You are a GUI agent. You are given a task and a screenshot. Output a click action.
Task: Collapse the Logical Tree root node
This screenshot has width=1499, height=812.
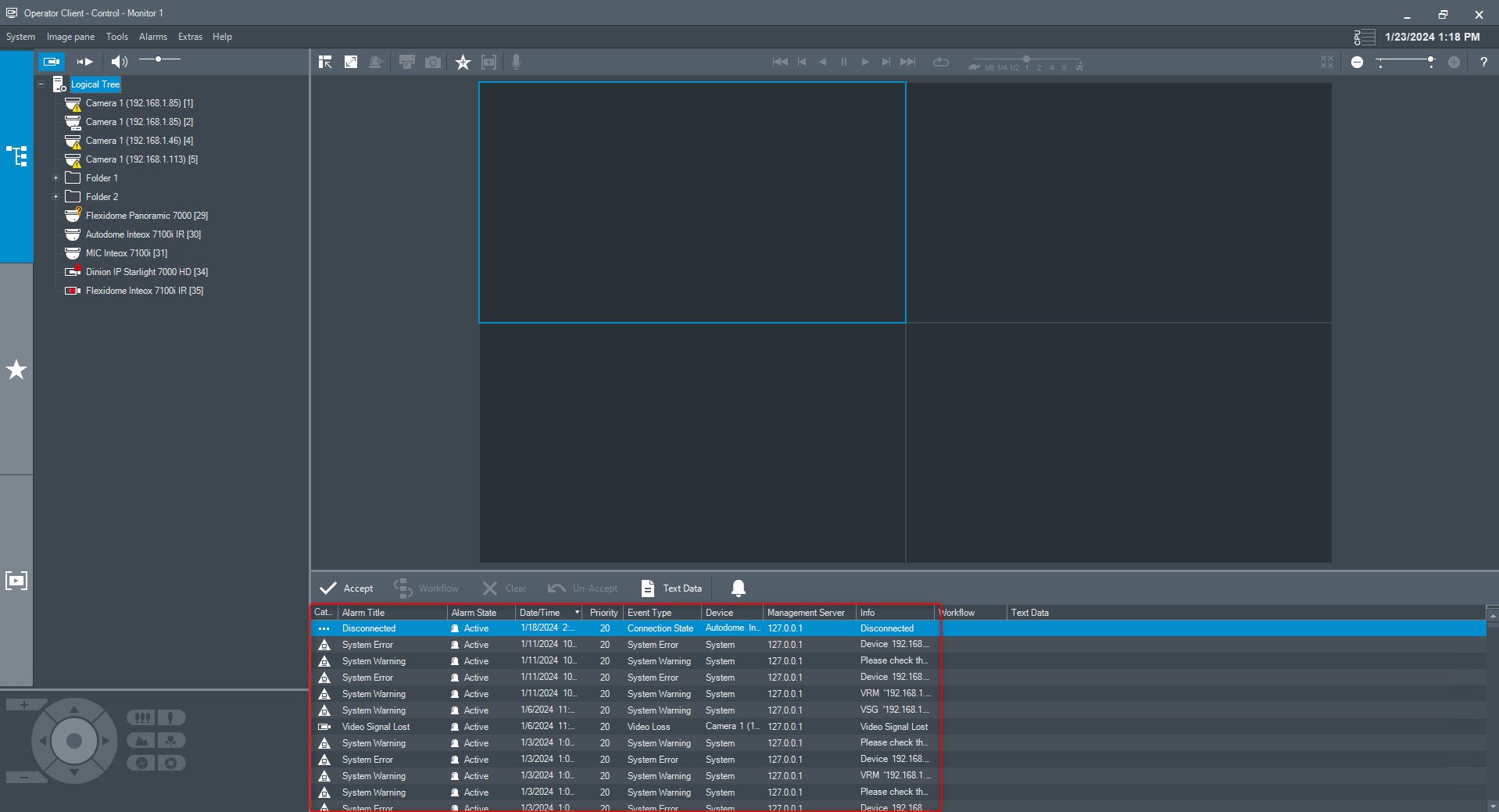pyautogui.click(x=41, y=84)
